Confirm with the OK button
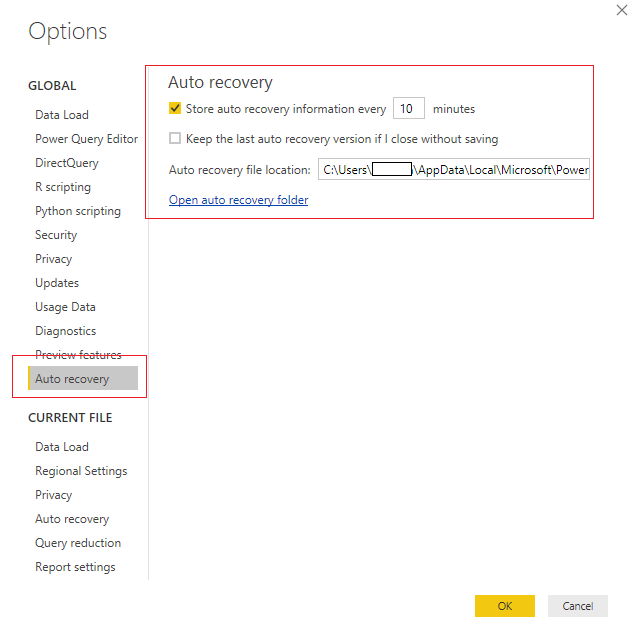 tap(505, 606)
